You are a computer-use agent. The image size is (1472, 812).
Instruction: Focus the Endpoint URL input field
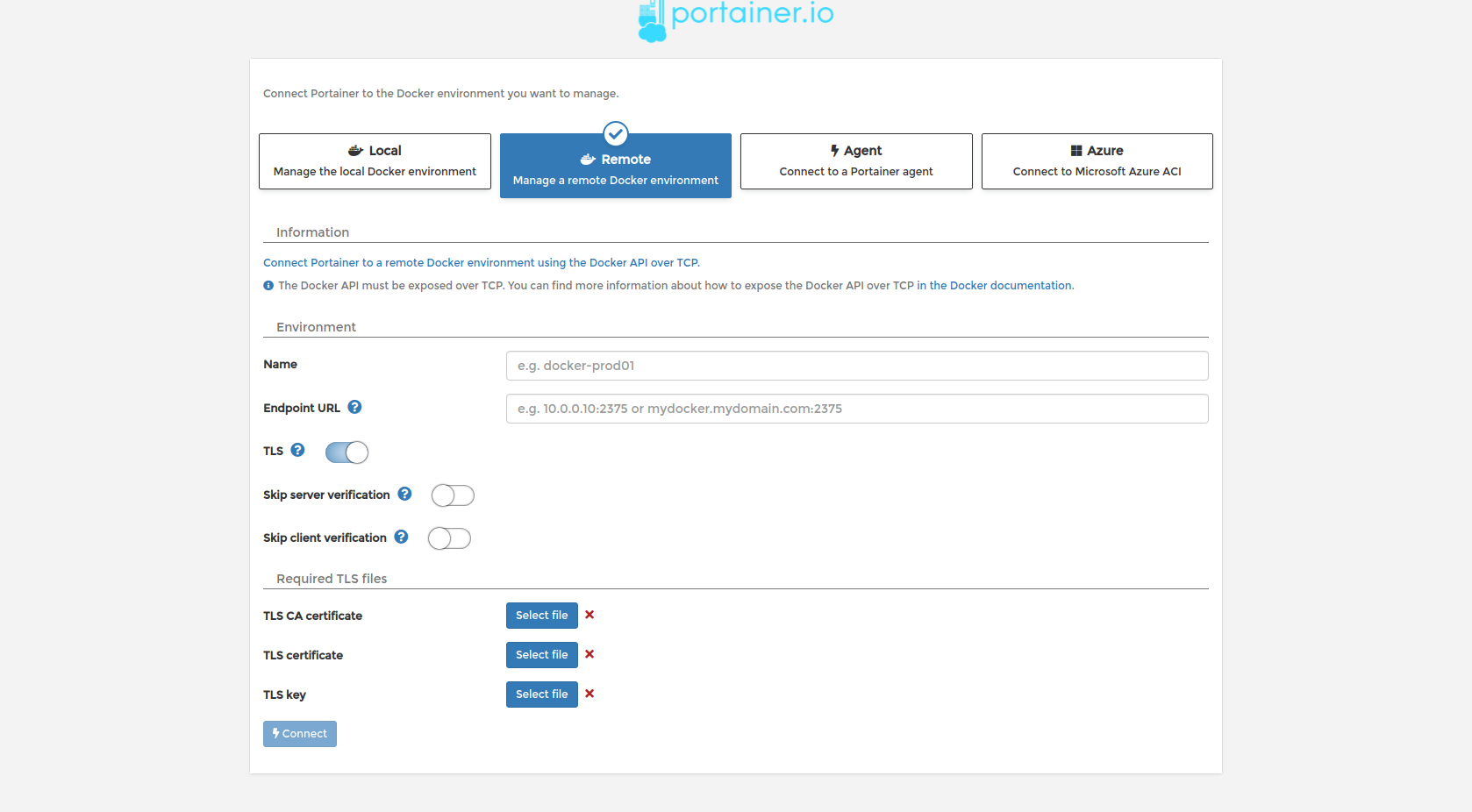pos(857,409)
